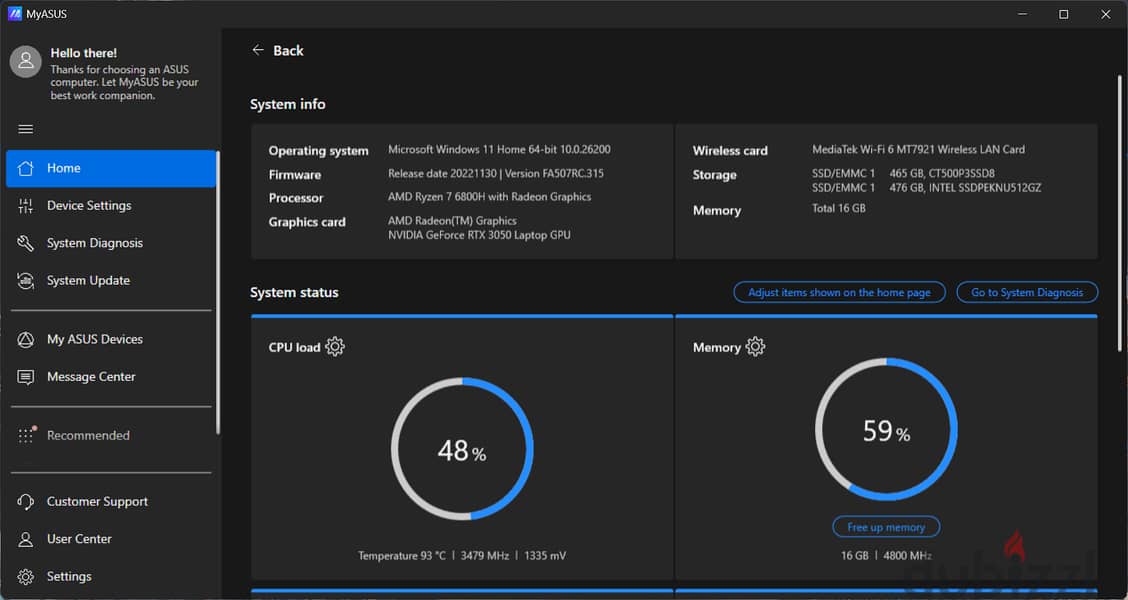Click the Memory 59% circular gauge

pos(886,429)
